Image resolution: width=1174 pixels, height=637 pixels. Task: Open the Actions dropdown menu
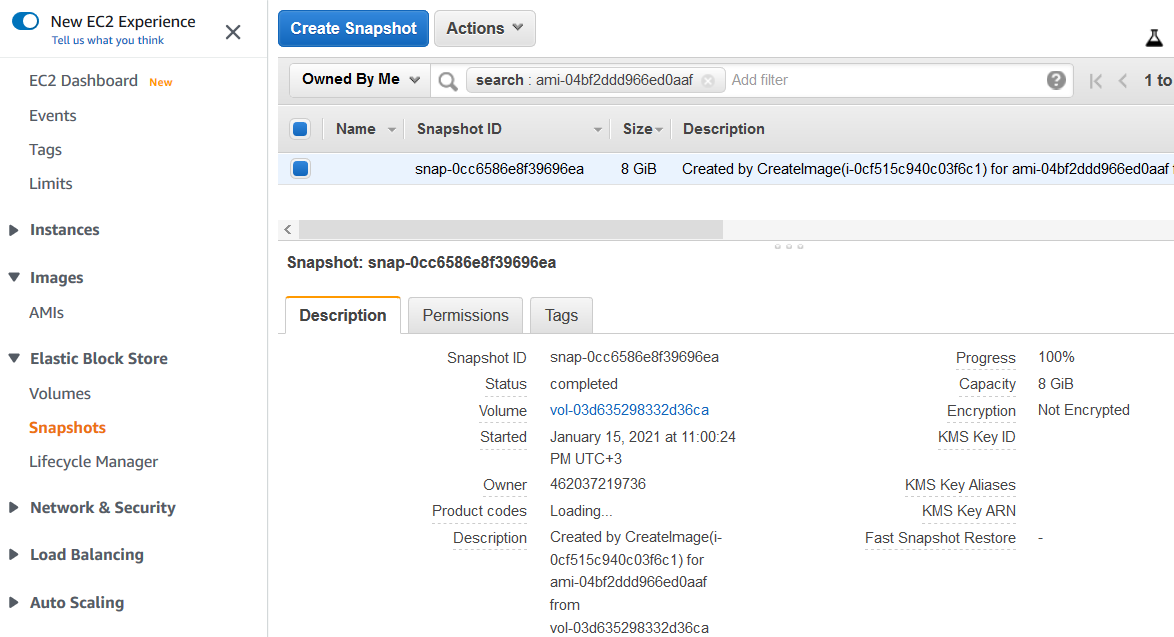pyautogui.click(x=484, y=28)
